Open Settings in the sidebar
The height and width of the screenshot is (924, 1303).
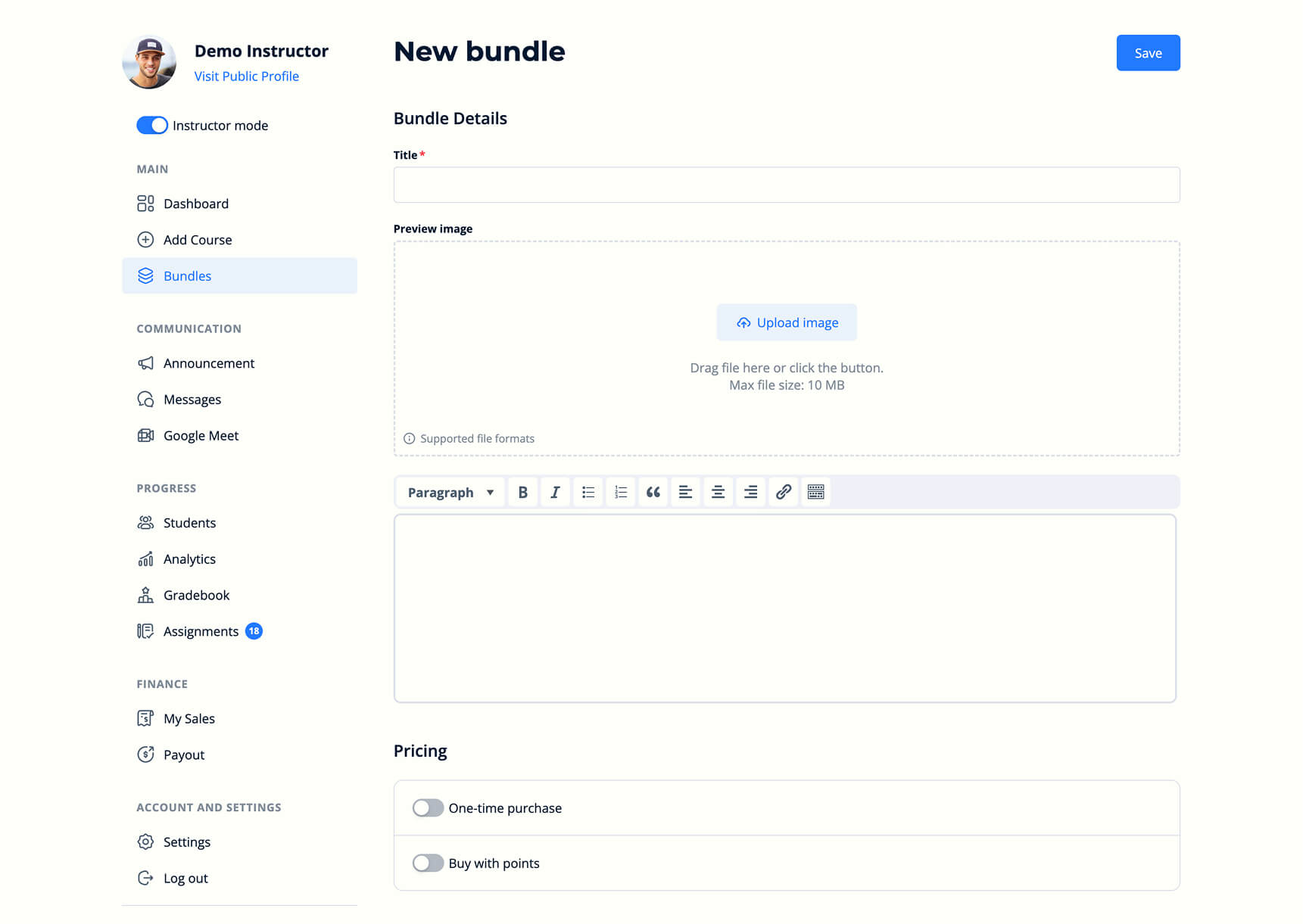coord(239,842)
